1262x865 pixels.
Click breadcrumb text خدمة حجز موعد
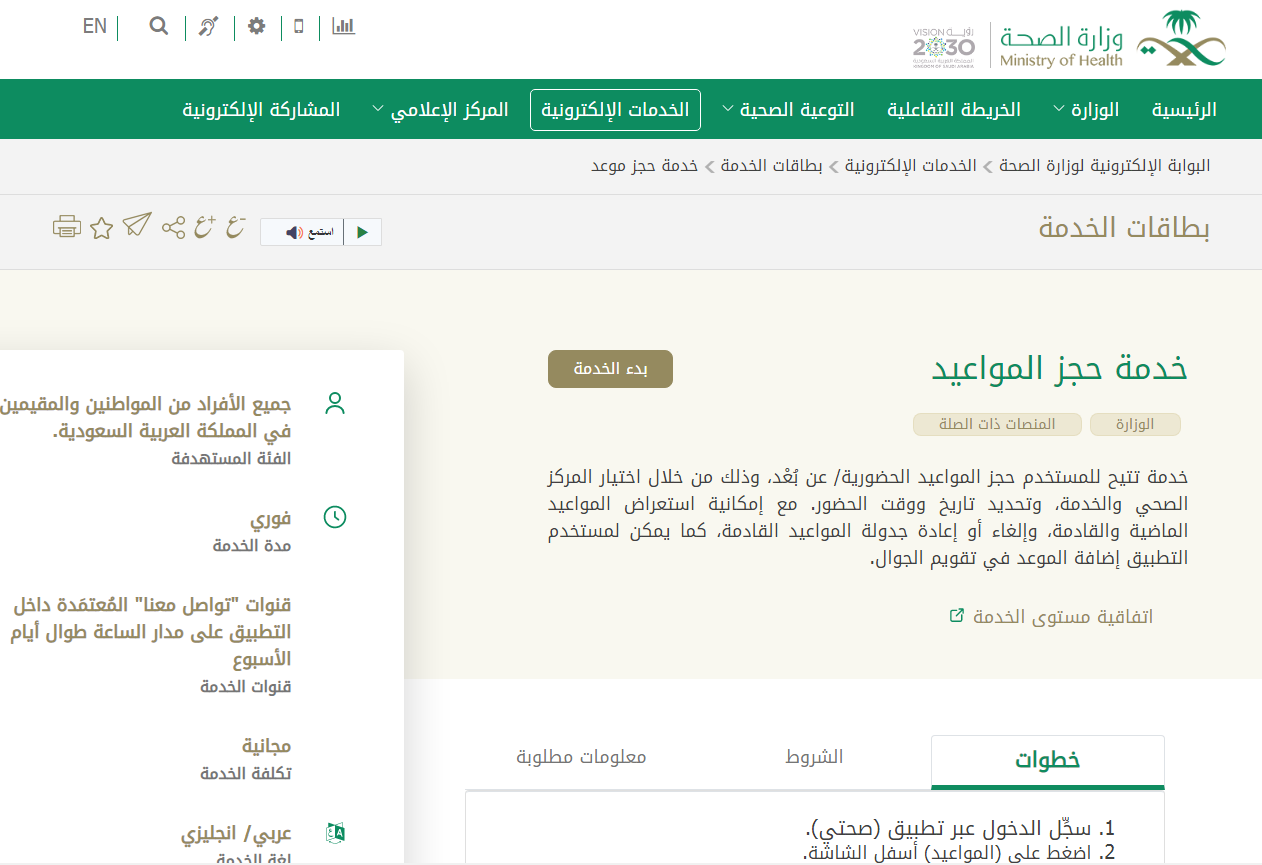click(645, 166)
